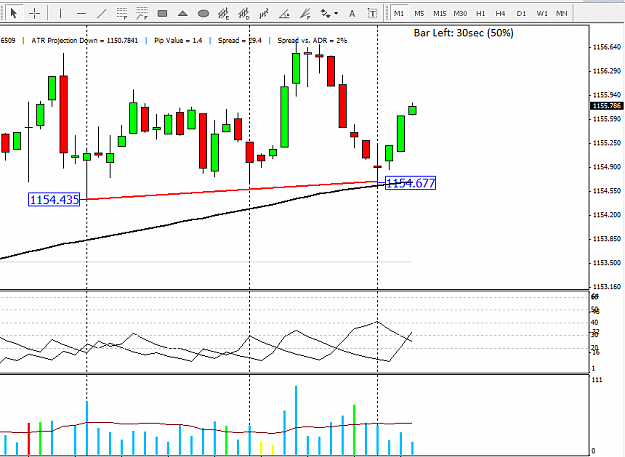
Task: Pick the triangle shape tool
Action: tap(183, 14)
